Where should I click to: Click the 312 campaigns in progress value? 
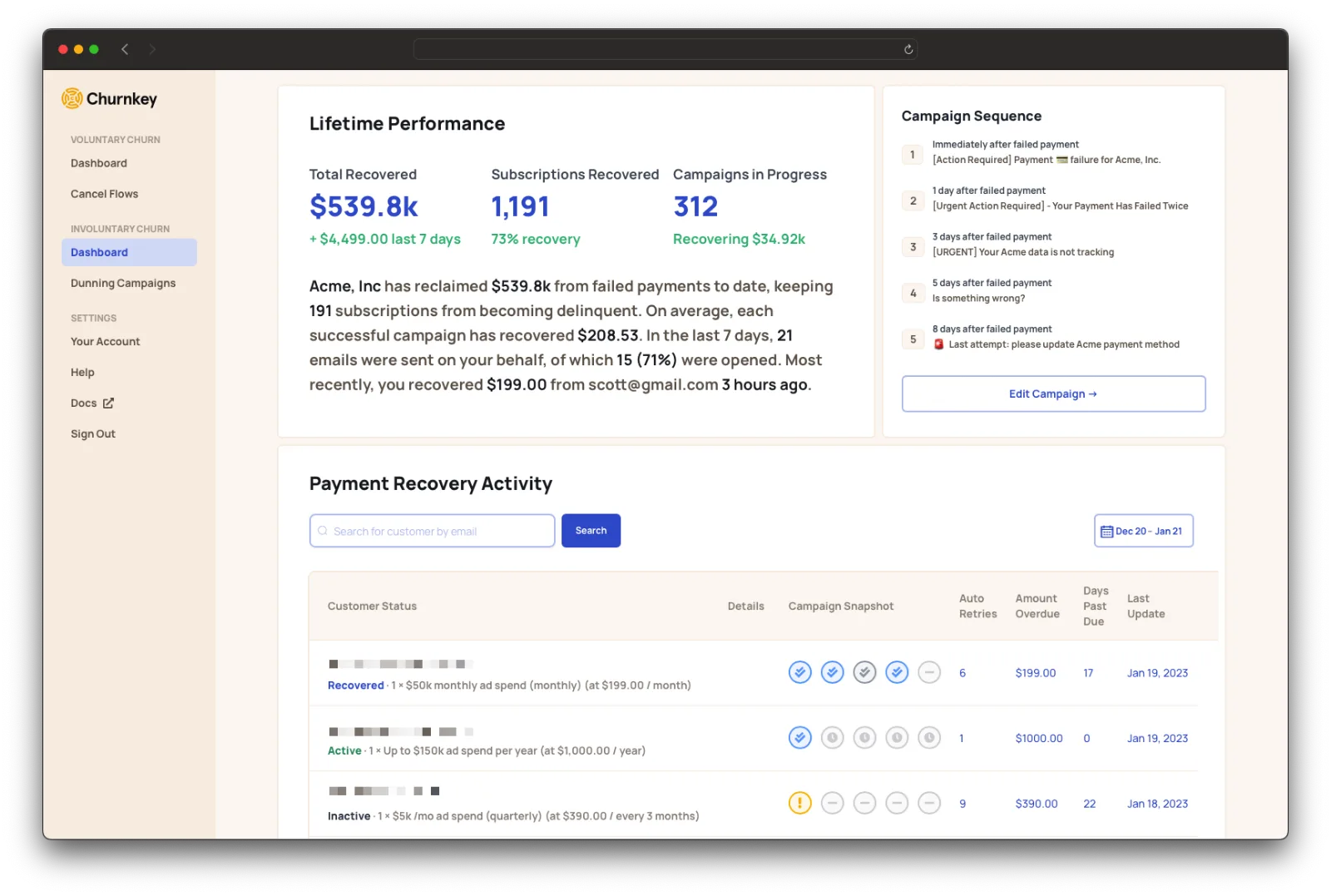coord(695,206)
